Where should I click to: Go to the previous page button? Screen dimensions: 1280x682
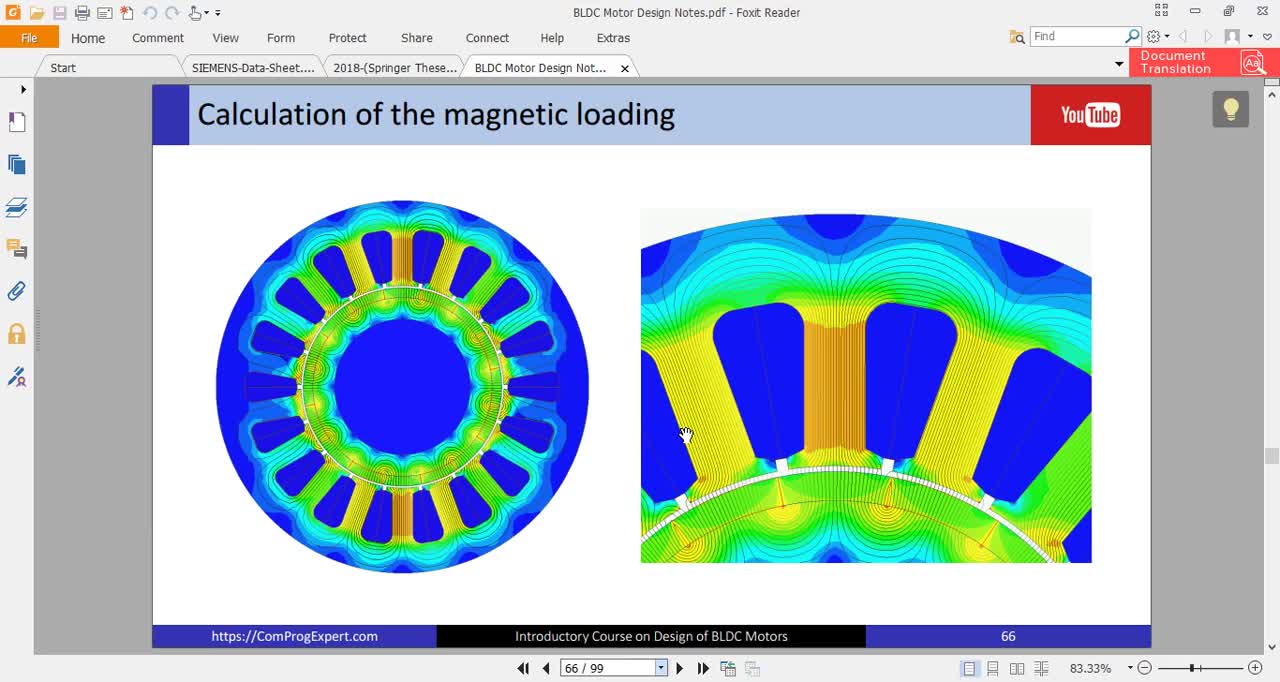click(x=546, y=668)
